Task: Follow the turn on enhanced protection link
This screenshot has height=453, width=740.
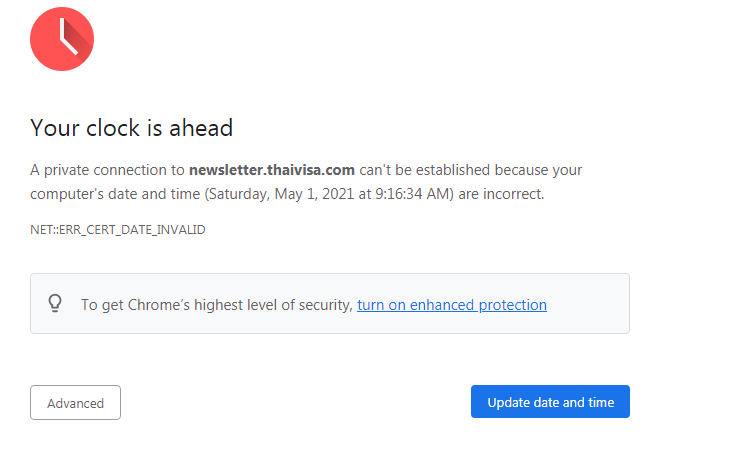Action: pyautogui.click(x=452, y=305)
